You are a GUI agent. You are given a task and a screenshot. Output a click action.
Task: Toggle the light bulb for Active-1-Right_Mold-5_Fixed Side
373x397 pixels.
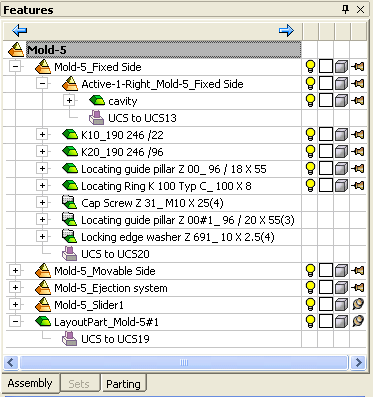tap(310, 84)
